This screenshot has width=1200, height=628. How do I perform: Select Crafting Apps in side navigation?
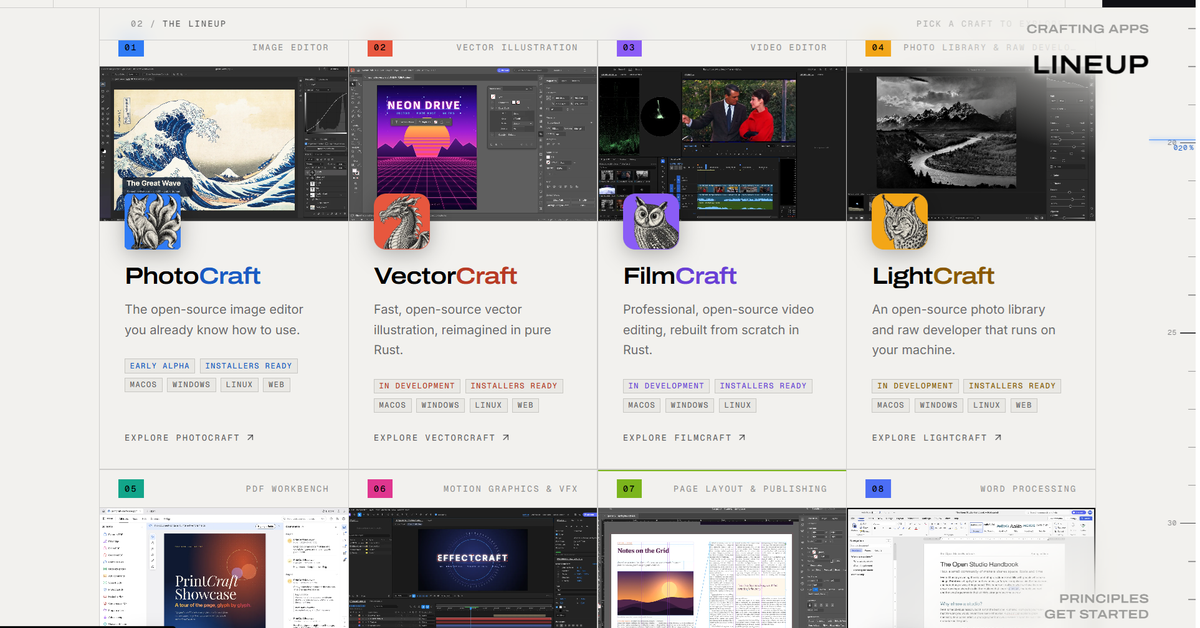(x=1088, y=29)
